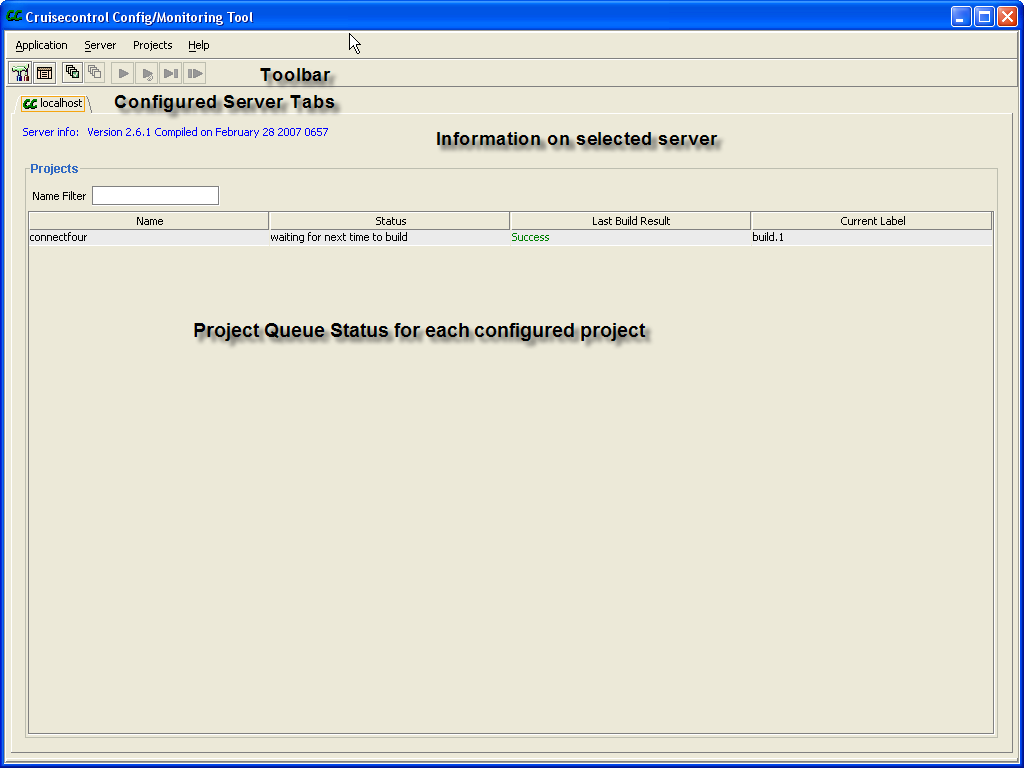Click the tools/configuration icon in toolbar
Screen dimensions: 1024x768
point(20,73)
